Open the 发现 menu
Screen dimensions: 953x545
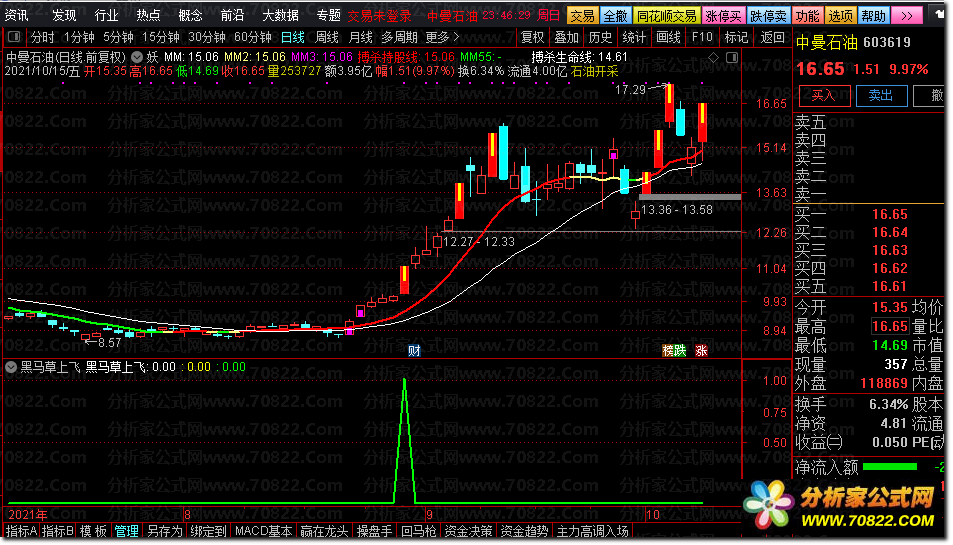pos(64,15)
